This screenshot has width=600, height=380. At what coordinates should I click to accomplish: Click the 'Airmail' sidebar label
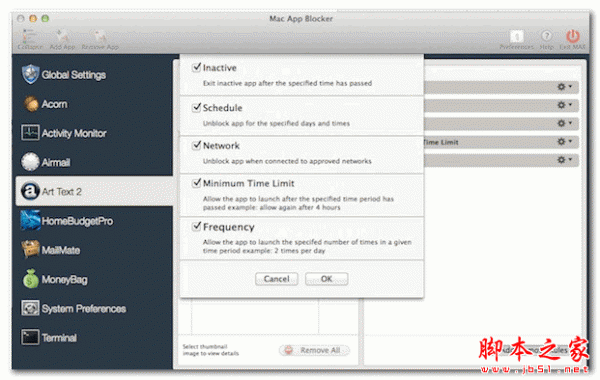click(56, 162)
